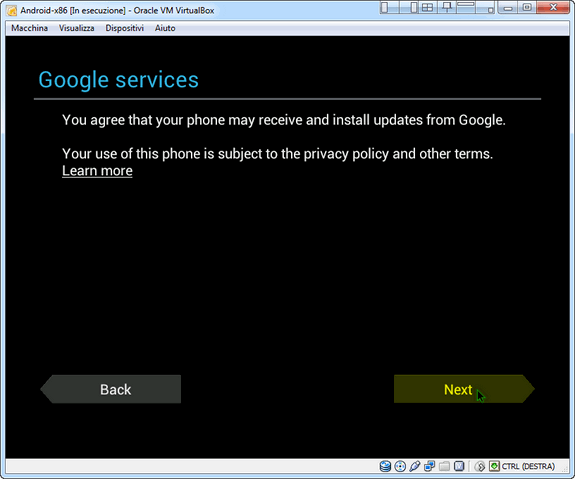Click the network adapters status icon

tap(429, 466)
